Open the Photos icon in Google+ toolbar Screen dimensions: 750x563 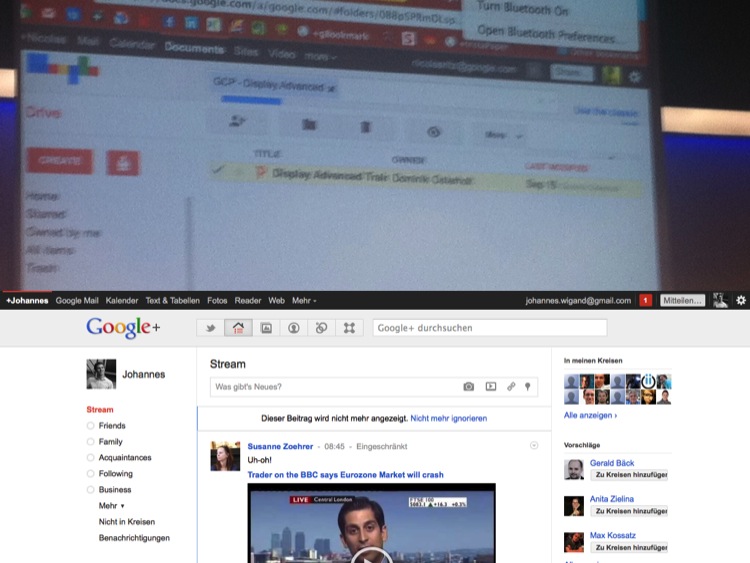(266, 328)
